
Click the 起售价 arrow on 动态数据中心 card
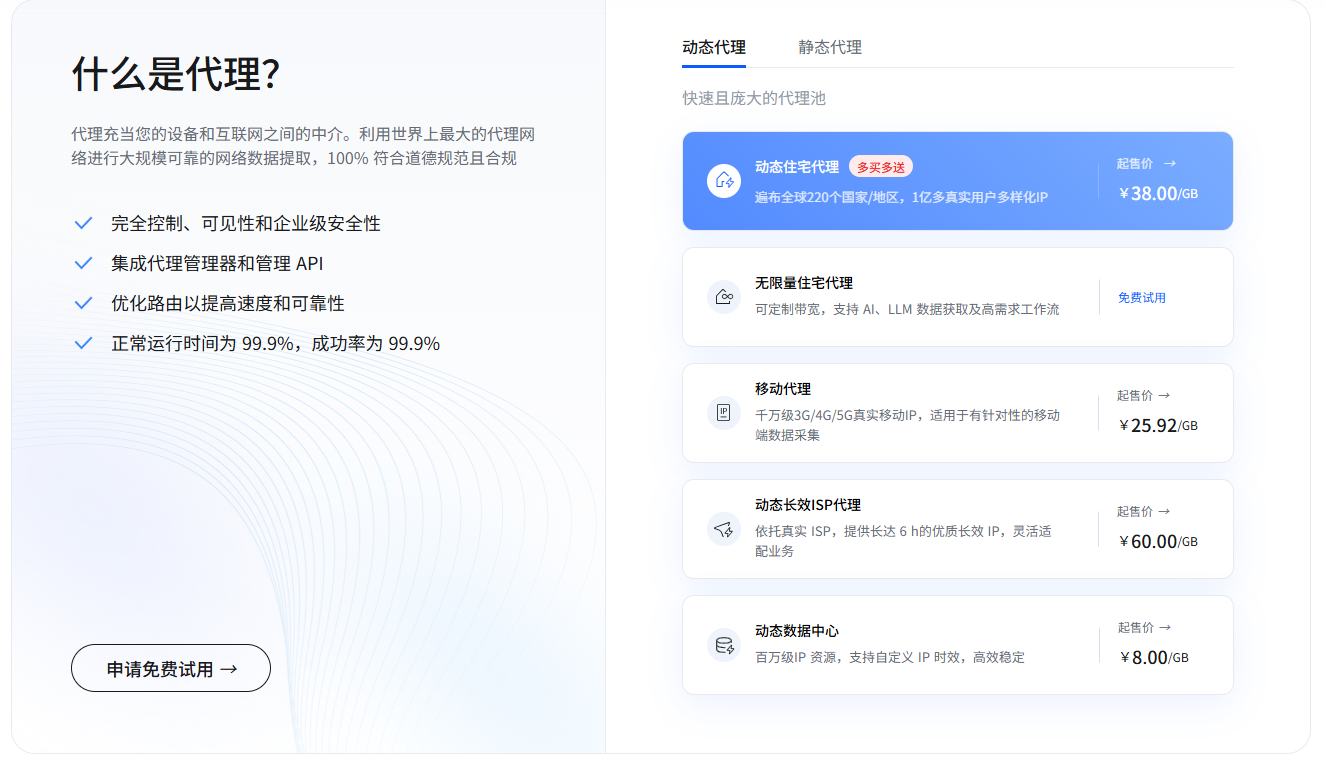(1164, 627)
